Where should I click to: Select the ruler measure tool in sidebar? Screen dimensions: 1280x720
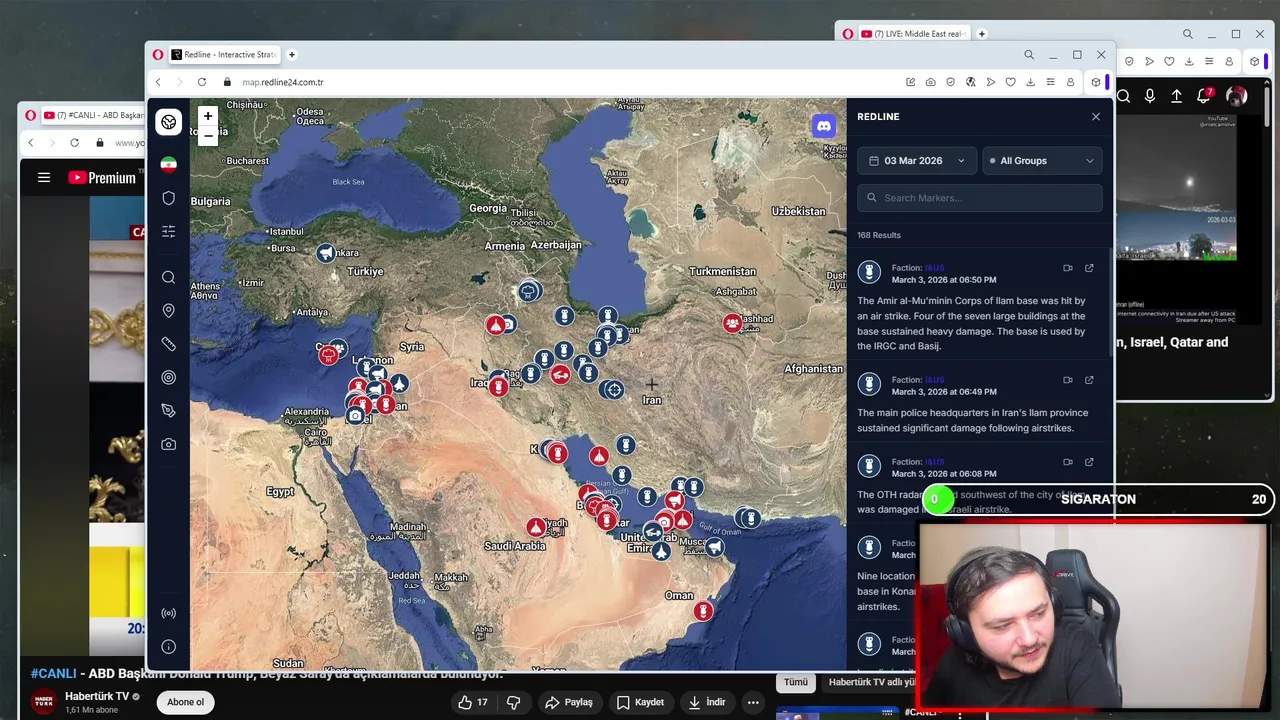coord(169,344)
